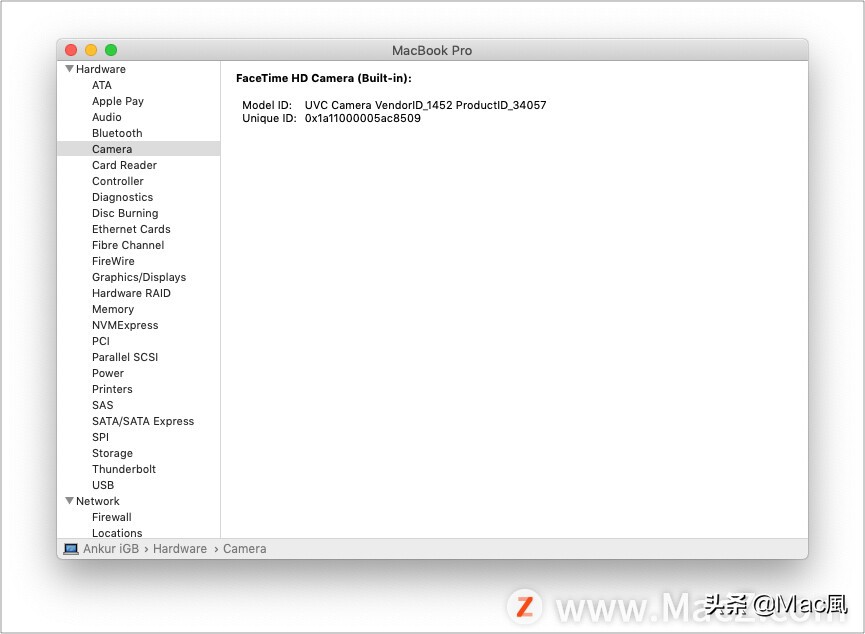Select Storage in the sidebar
Viewport: 865px width, 634px height.
coord(113,453)
